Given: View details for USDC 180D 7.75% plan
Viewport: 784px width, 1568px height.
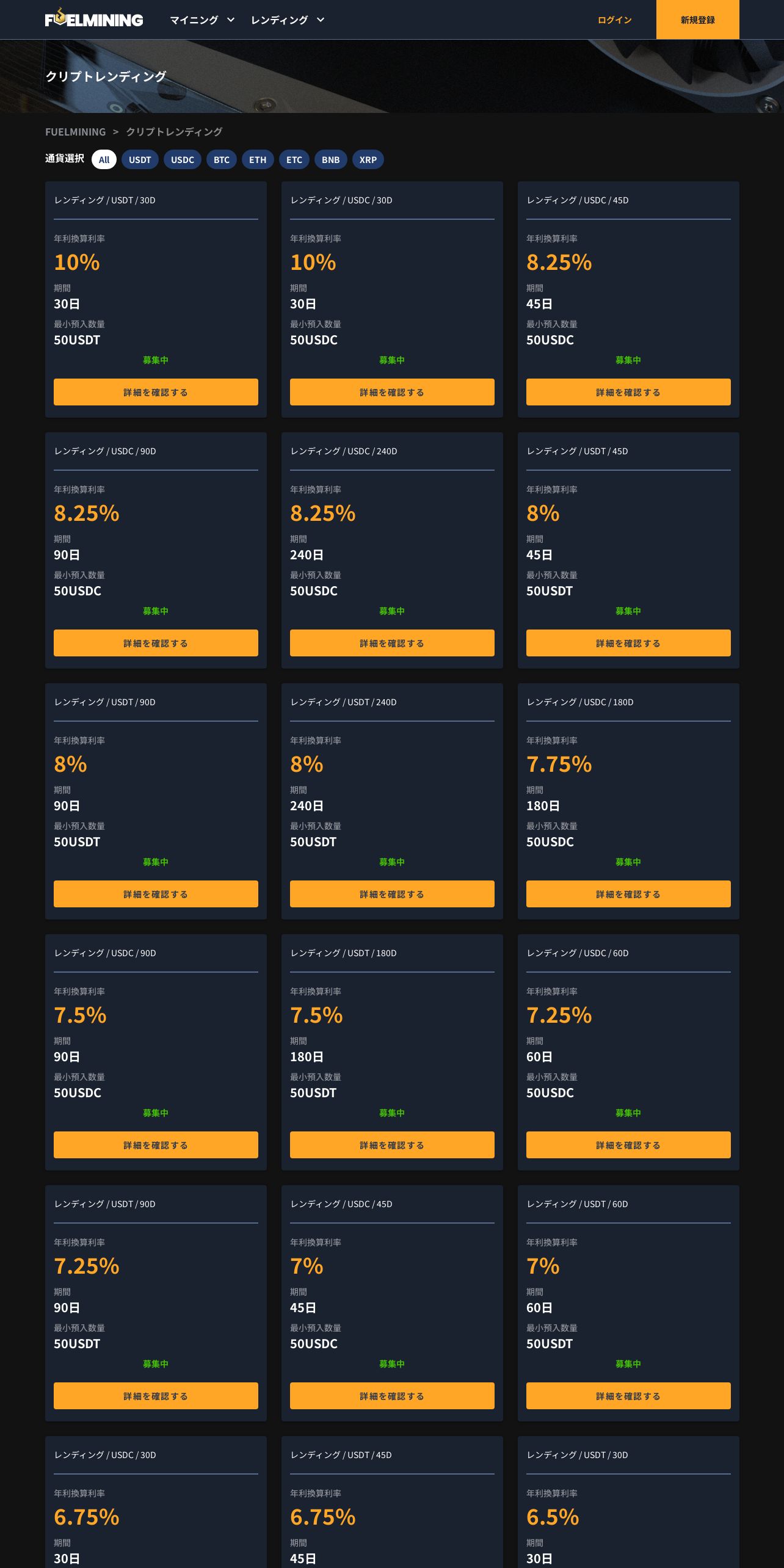Looking at the screenshot, I should click(628, 894).
